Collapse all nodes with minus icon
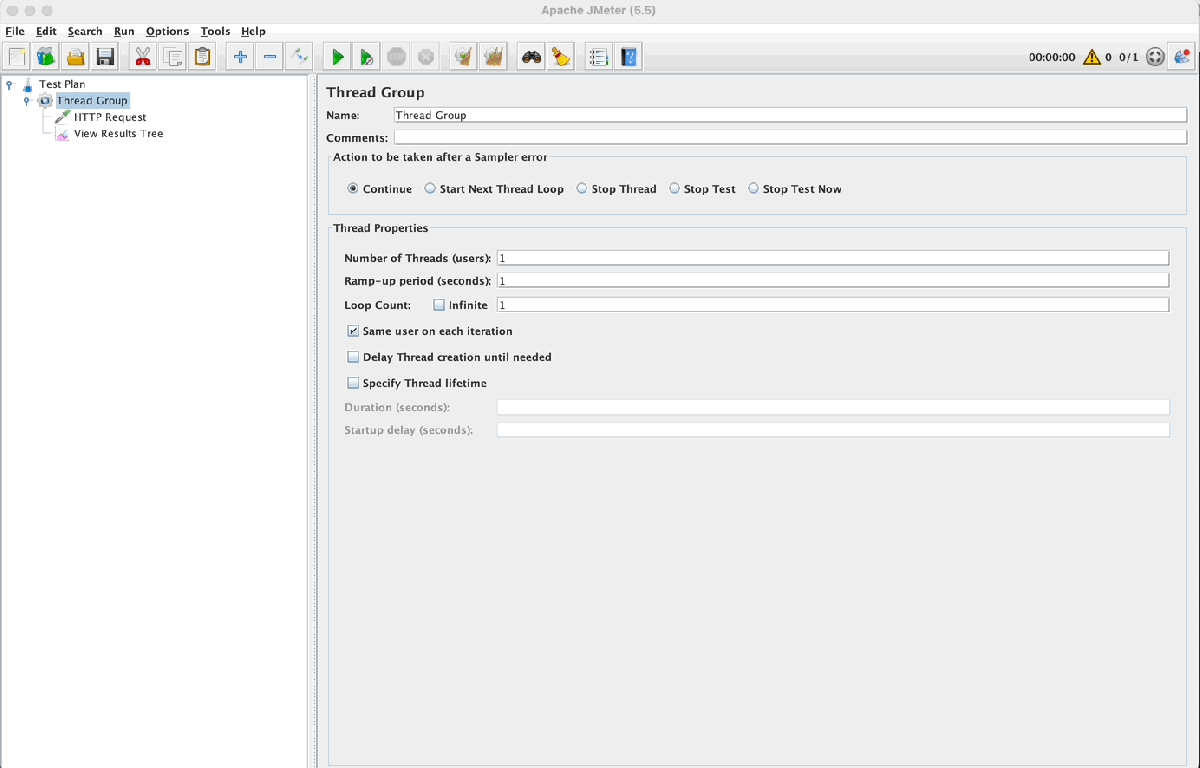 tap(270, 57)
